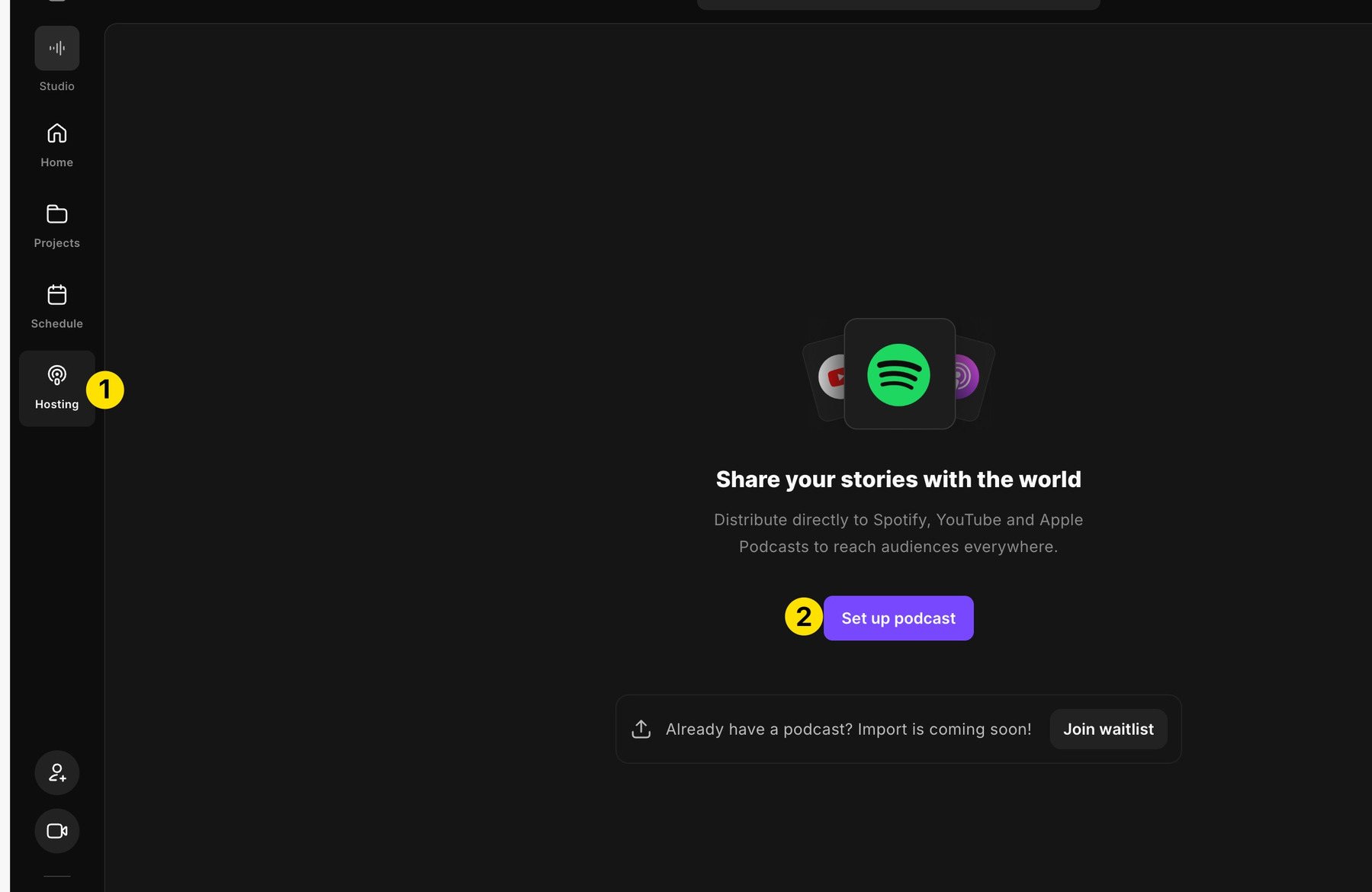Click the Spotify logo card
The image size is (1372, 892).
point(899,374)
